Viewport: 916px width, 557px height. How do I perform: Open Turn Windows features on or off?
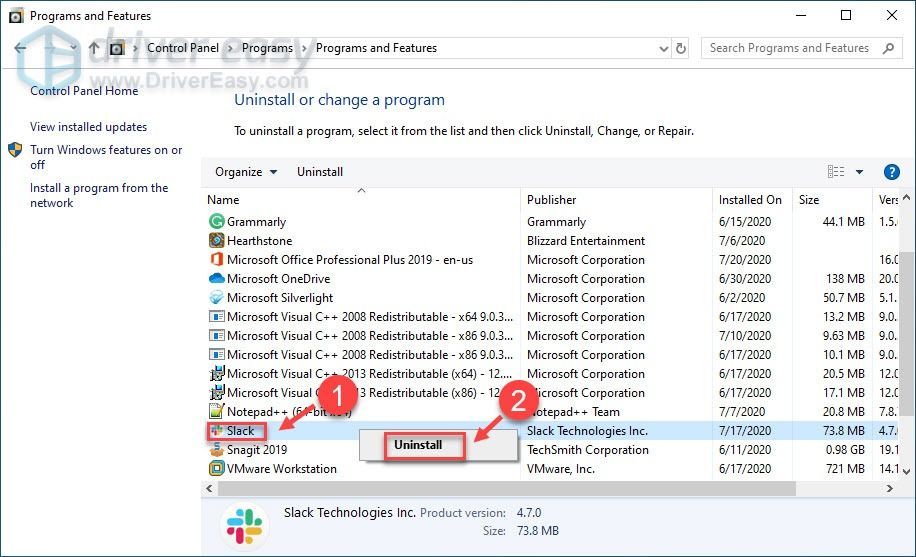coord(106,157)
